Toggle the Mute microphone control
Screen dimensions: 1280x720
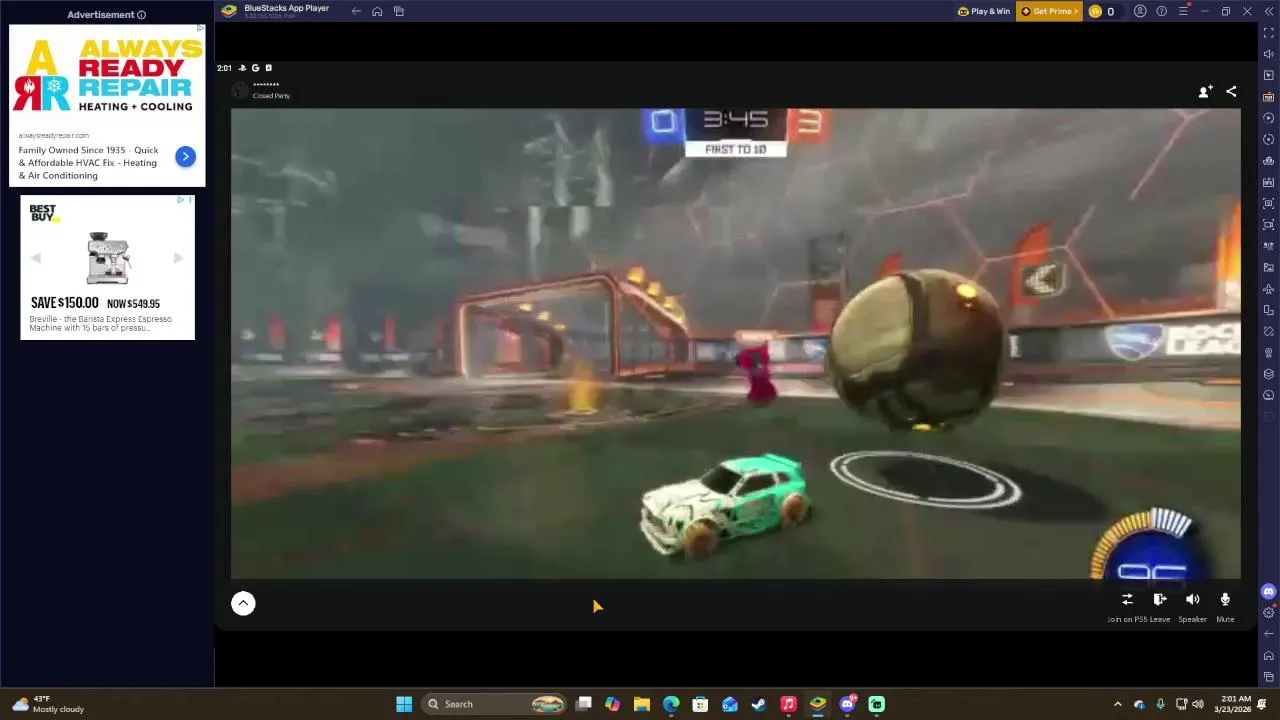[x=1225, y=599]
